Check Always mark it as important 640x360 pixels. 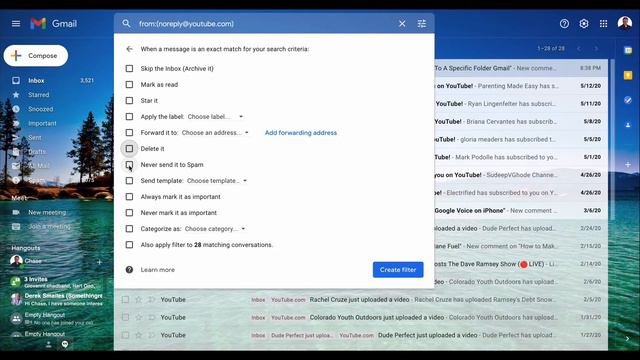click(129, 197)
